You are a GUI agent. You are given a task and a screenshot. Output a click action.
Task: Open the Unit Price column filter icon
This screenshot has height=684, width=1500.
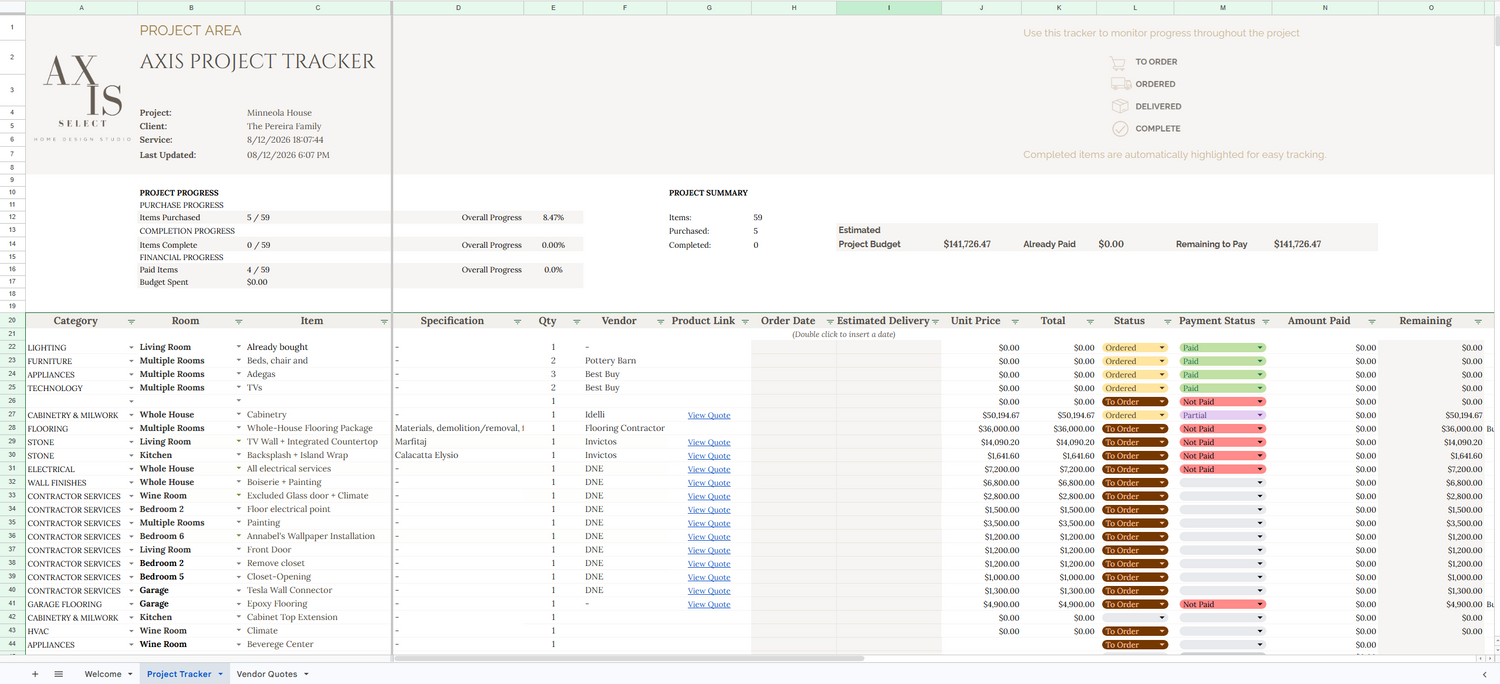[x=1014, y=322]
